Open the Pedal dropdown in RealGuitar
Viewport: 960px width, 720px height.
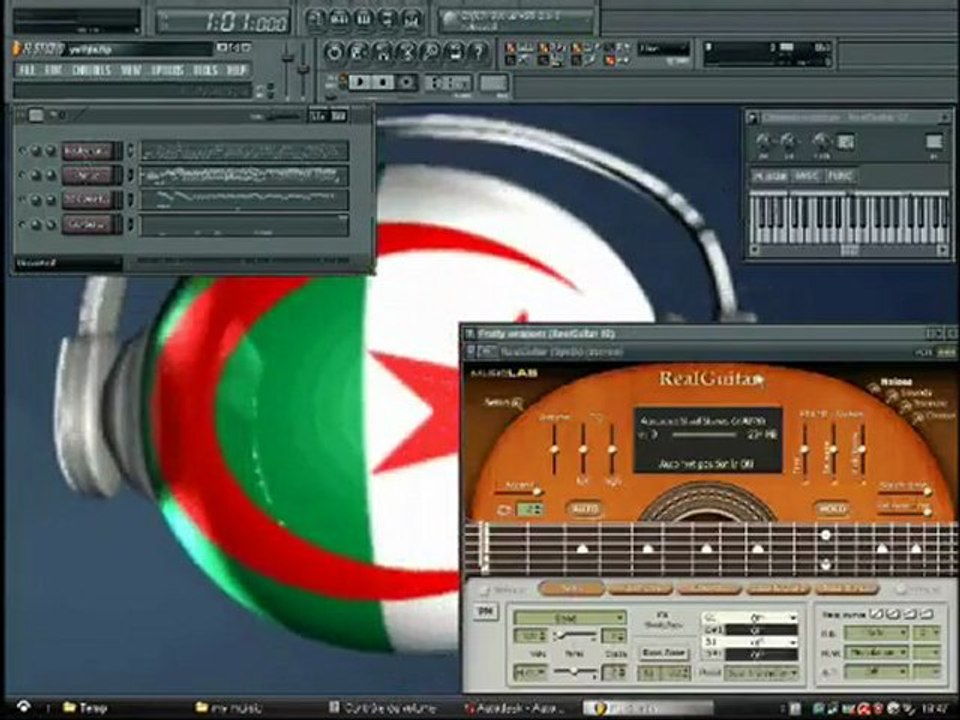pyautogui.click(x=762, y=673)
